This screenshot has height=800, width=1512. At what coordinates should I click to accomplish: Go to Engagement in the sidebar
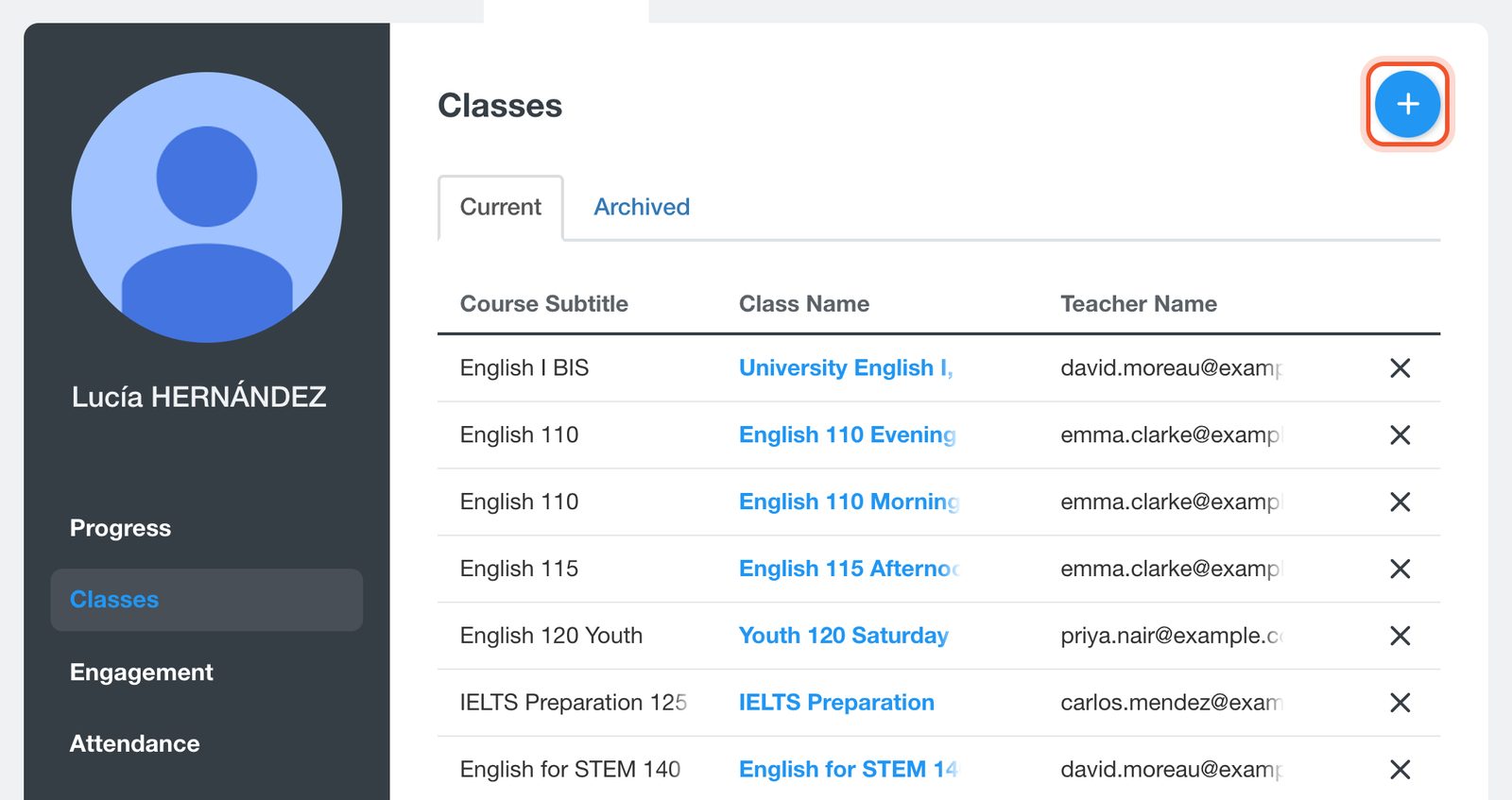click(141, 672)
